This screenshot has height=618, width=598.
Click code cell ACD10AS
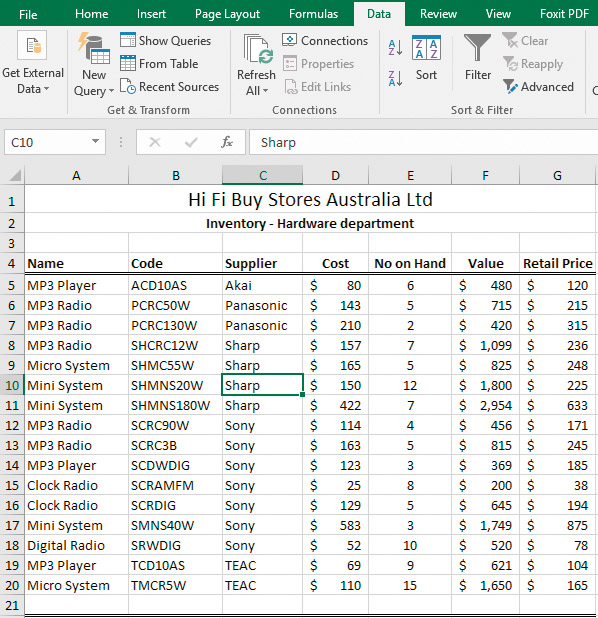tap(175, 285)
